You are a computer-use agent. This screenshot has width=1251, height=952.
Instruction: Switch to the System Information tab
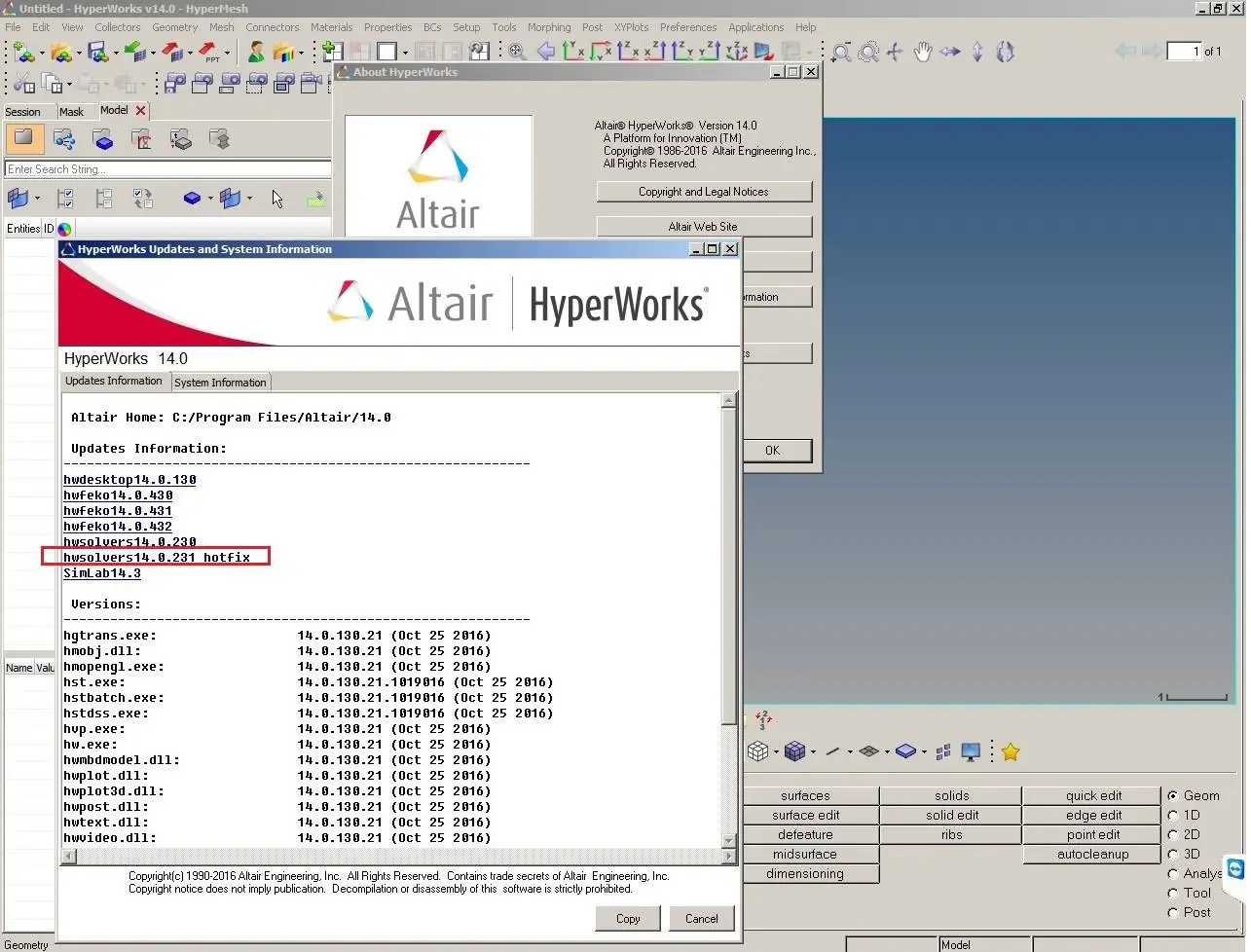click(x=220, y=382)
